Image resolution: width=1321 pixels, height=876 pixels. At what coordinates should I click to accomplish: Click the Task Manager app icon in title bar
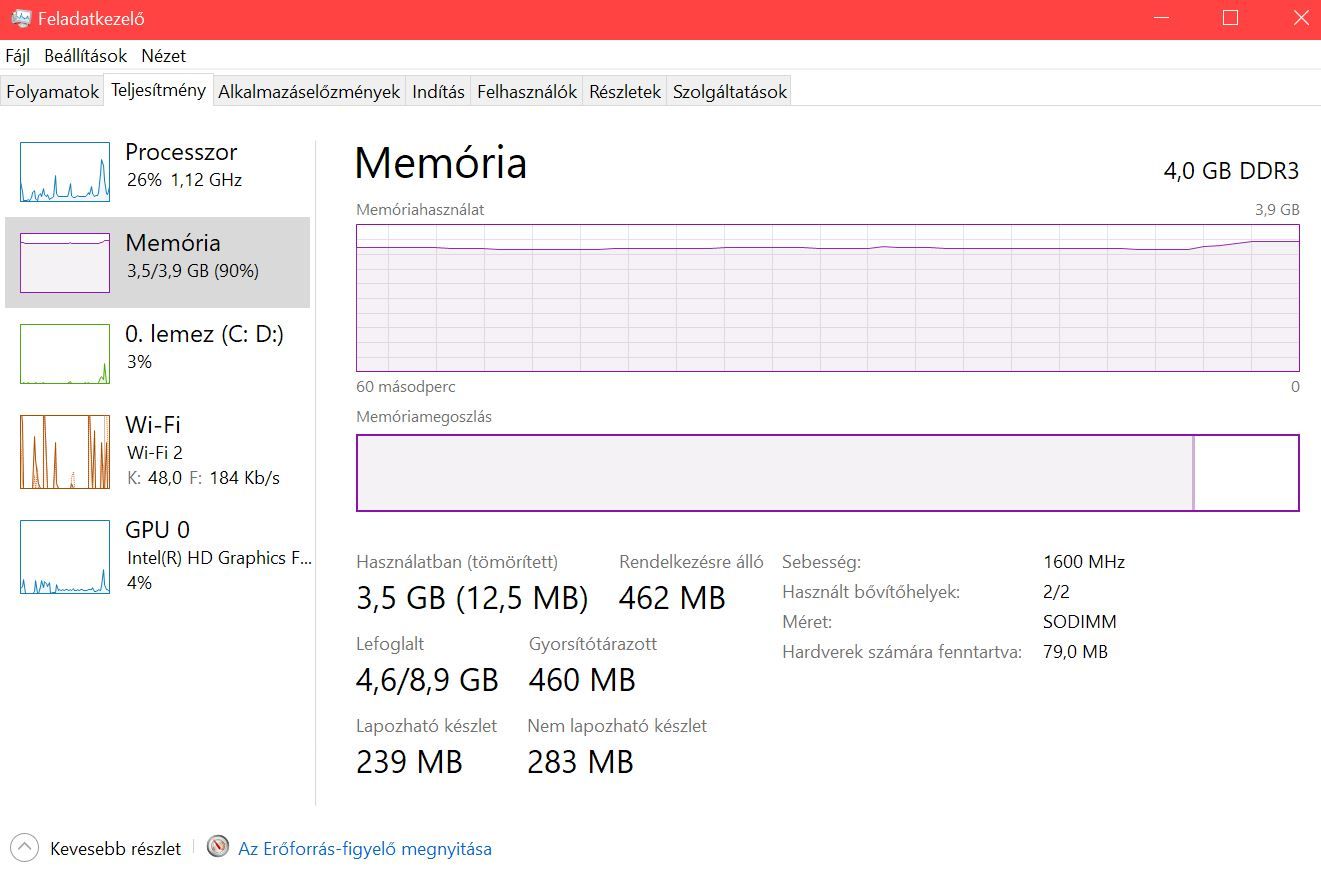[x=20, y=19]
